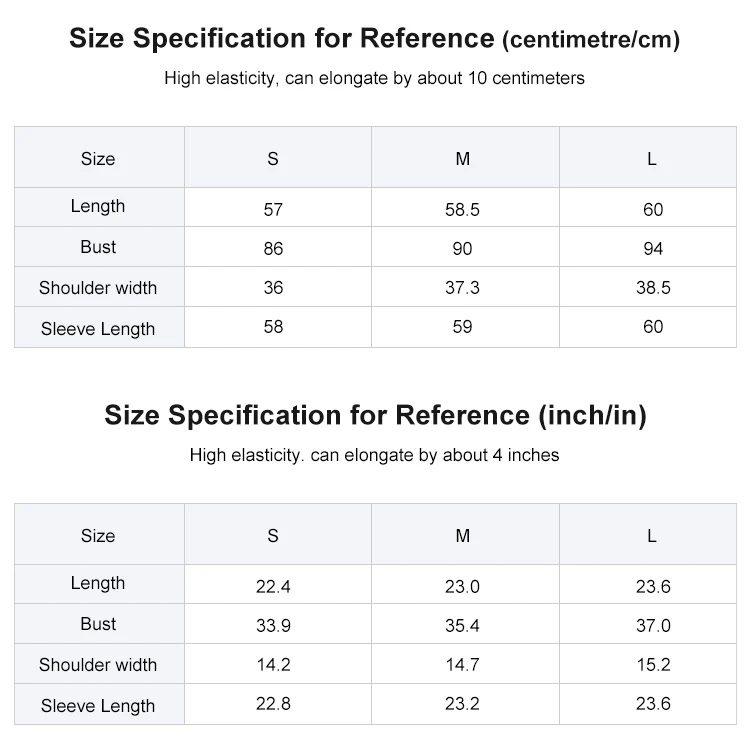This screenshot has width=750, height=749.
Task: Click the L column header in cm table
Action: point(652,159)
